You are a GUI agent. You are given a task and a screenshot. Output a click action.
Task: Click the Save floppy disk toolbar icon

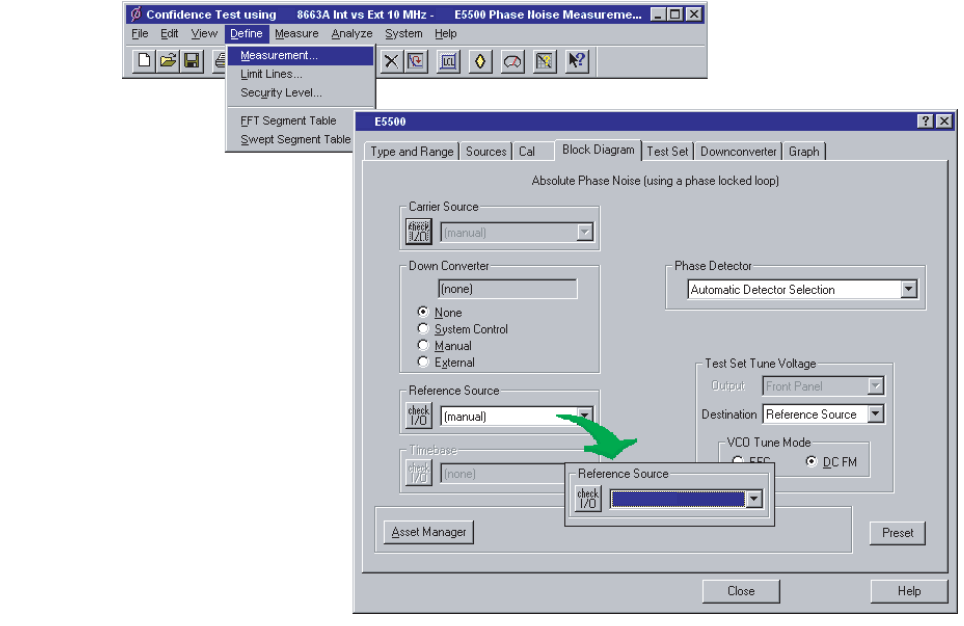(192, 61)
